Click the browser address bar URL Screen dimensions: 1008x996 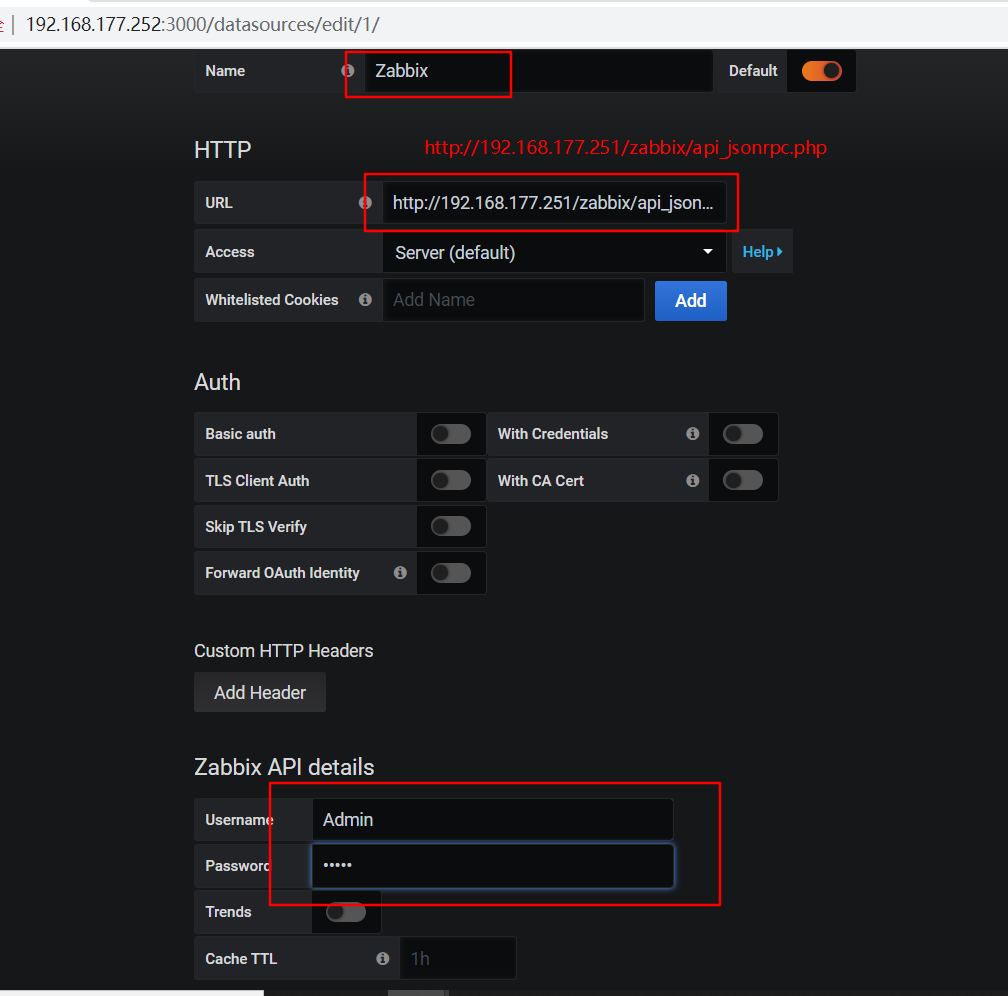(x=202, y=24)
